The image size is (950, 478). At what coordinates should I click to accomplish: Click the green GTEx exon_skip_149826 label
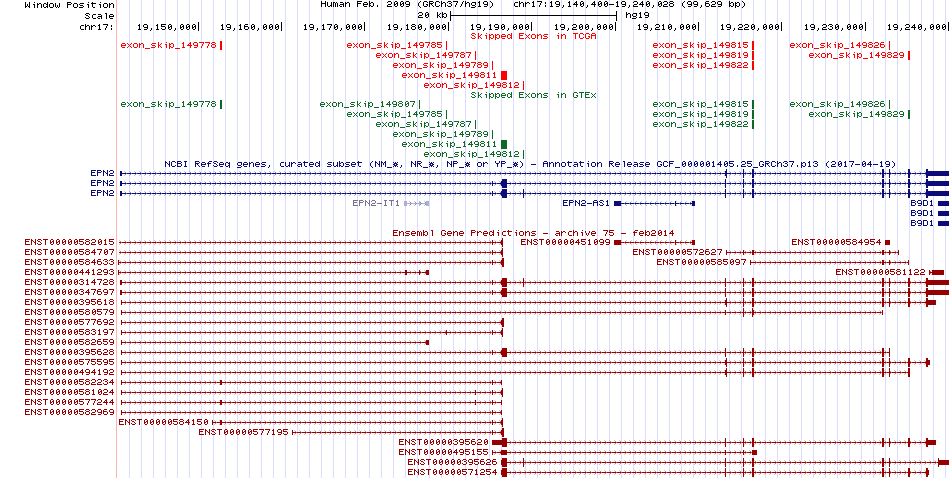coord(838,104)
